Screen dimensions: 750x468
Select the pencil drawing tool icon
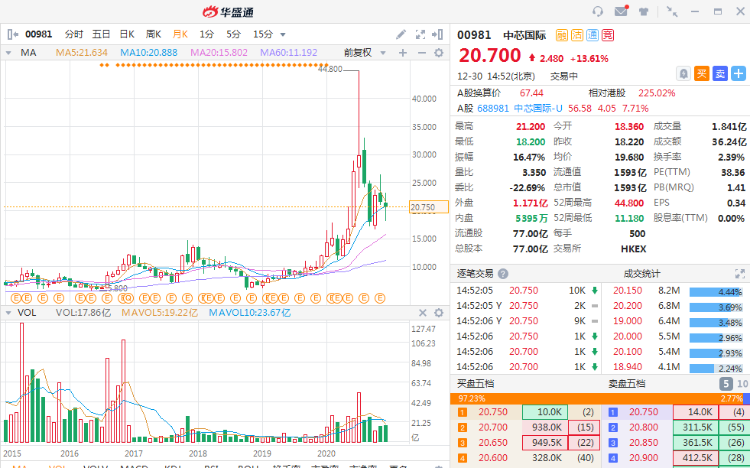click(x=401, y=34)
